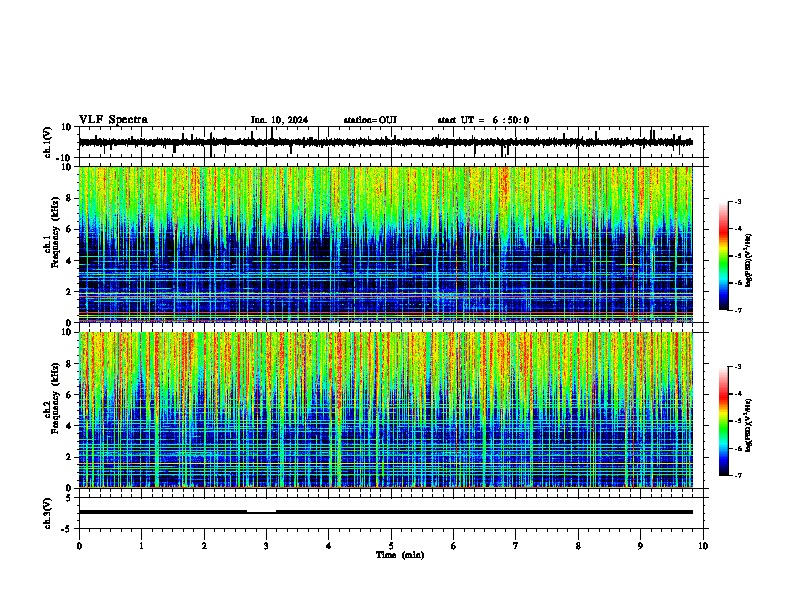Click the ch.1 color scale bar
This screenshot has height=612, width=792.
coord(724,256)
